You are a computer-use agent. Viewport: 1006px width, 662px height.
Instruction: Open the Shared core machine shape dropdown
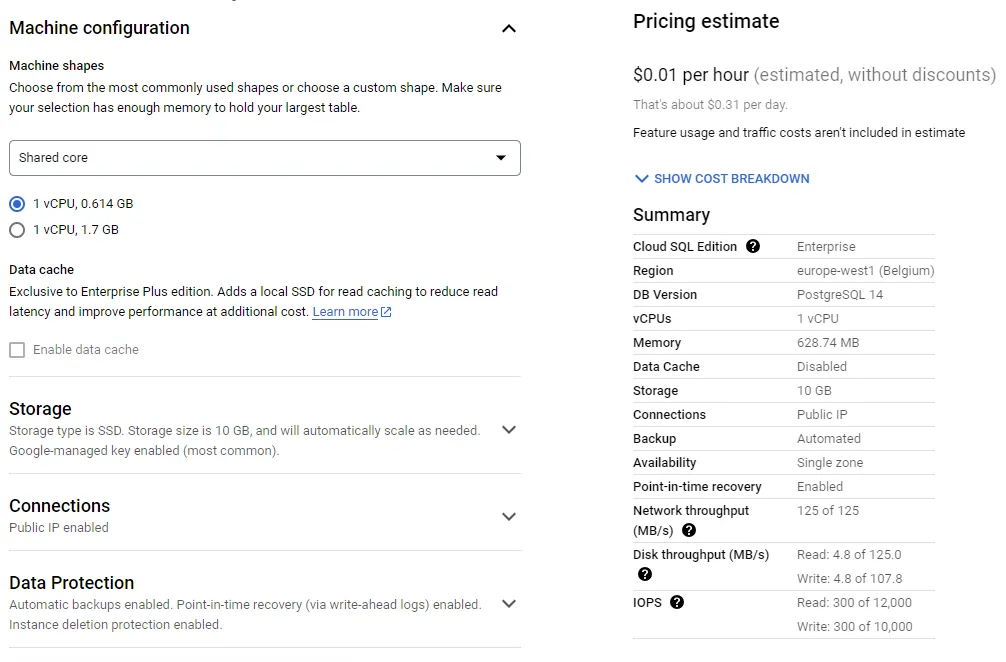click(x=265, y=158)
